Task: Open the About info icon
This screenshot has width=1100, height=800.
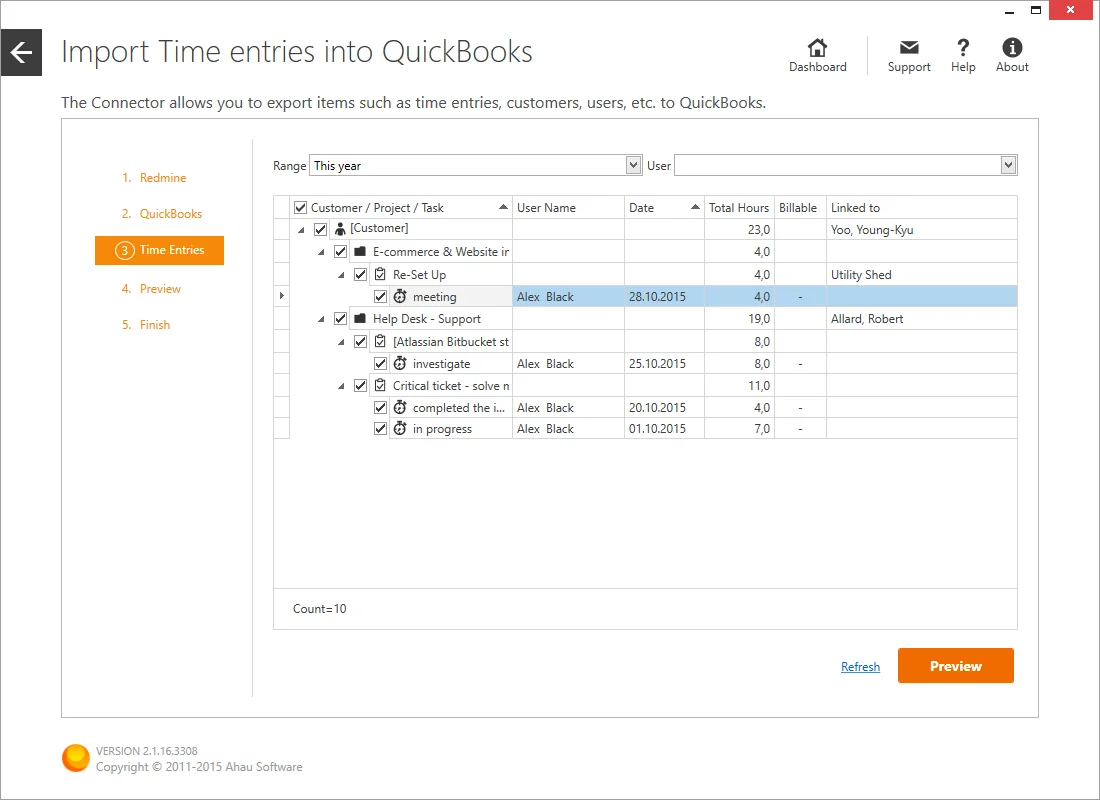Action: [x=1012, y=47]
